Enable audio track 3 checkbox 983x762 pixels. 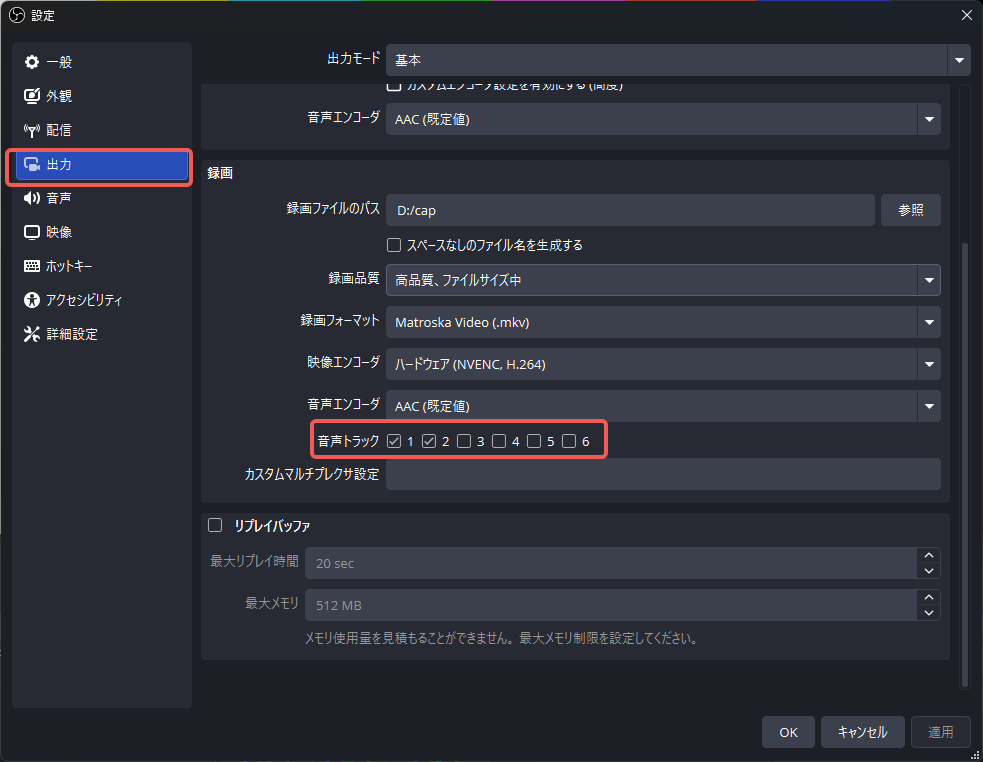coord(464,441)
